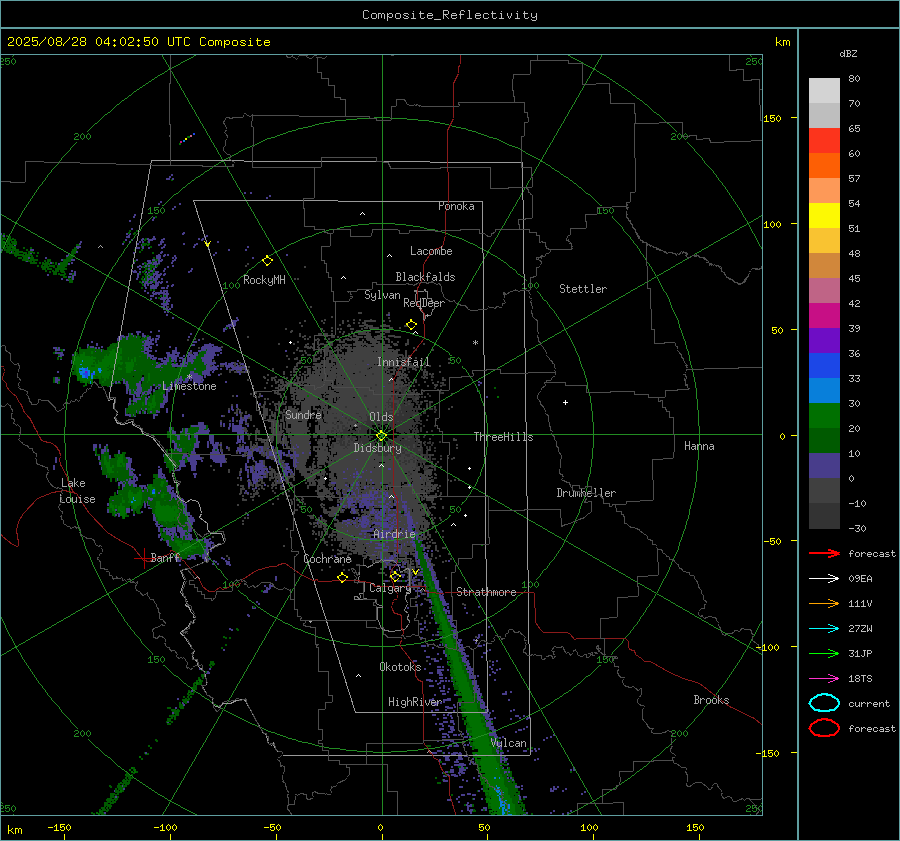Click the Calgary city label

[x=390, y=588]
